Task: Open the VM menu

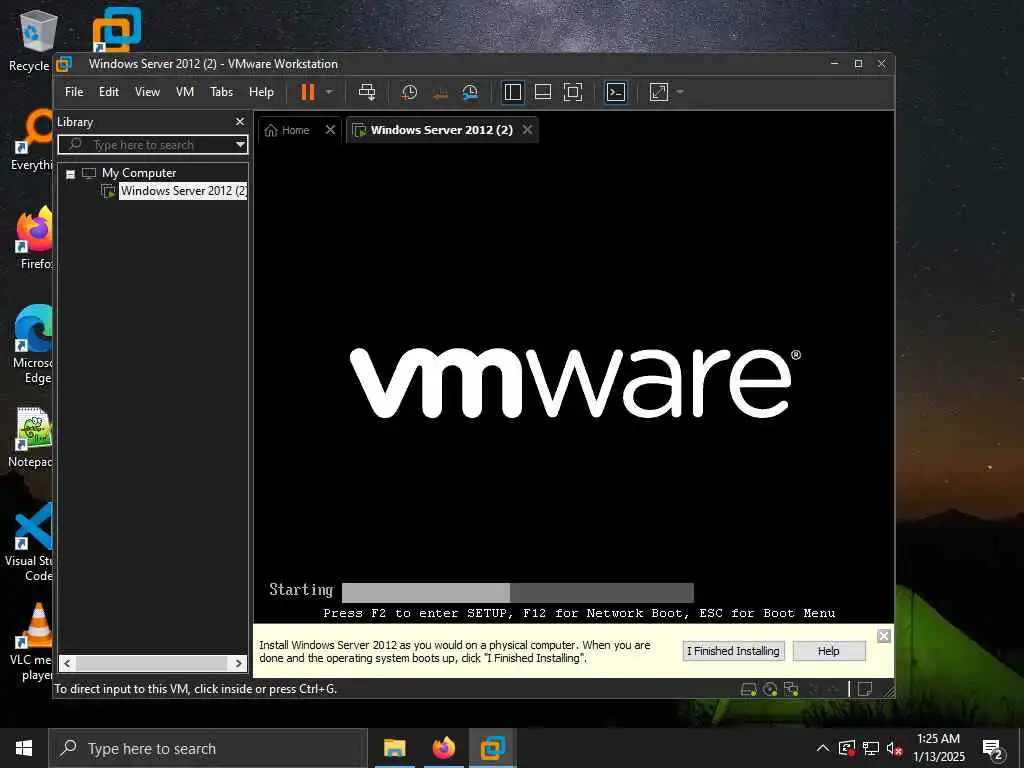Action: click(x=185, y=92)
